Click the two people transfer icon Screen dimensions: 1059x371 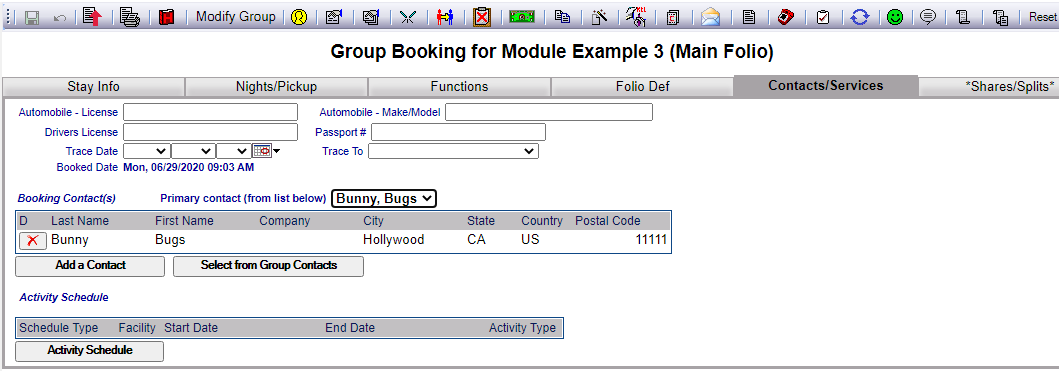pyautogui.click(x=444, y=18)
